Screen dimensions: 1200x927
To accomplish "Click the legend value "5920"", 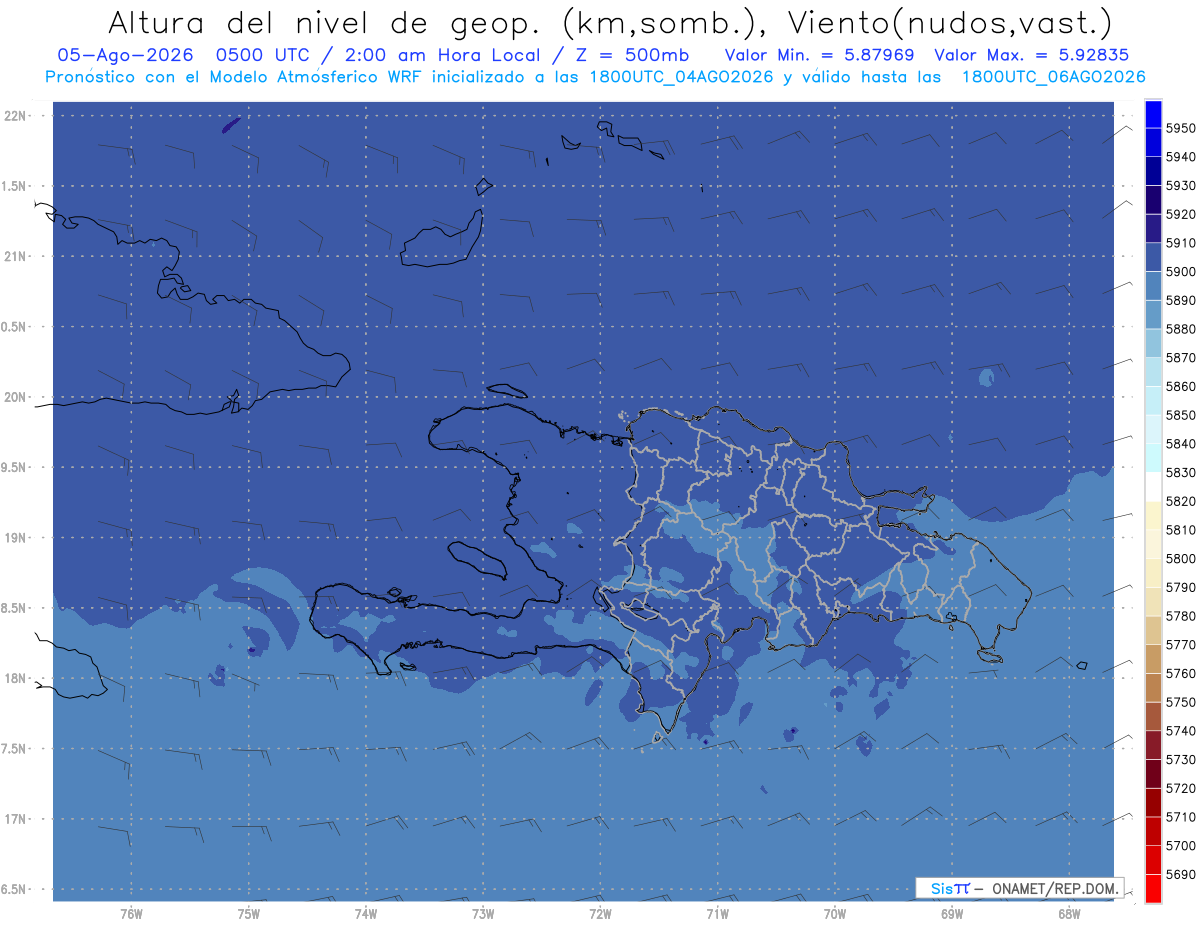I will click(1180, 214).
